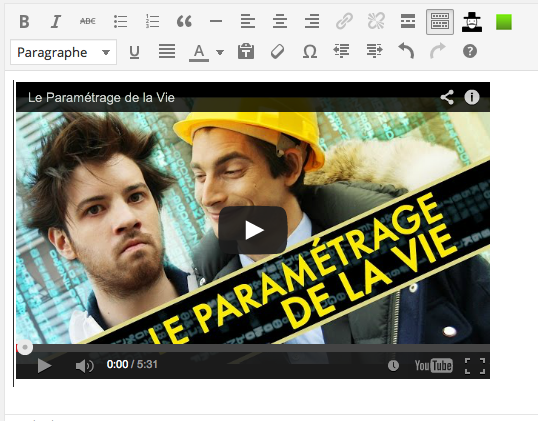Insert a numbered list

[152, 22]
